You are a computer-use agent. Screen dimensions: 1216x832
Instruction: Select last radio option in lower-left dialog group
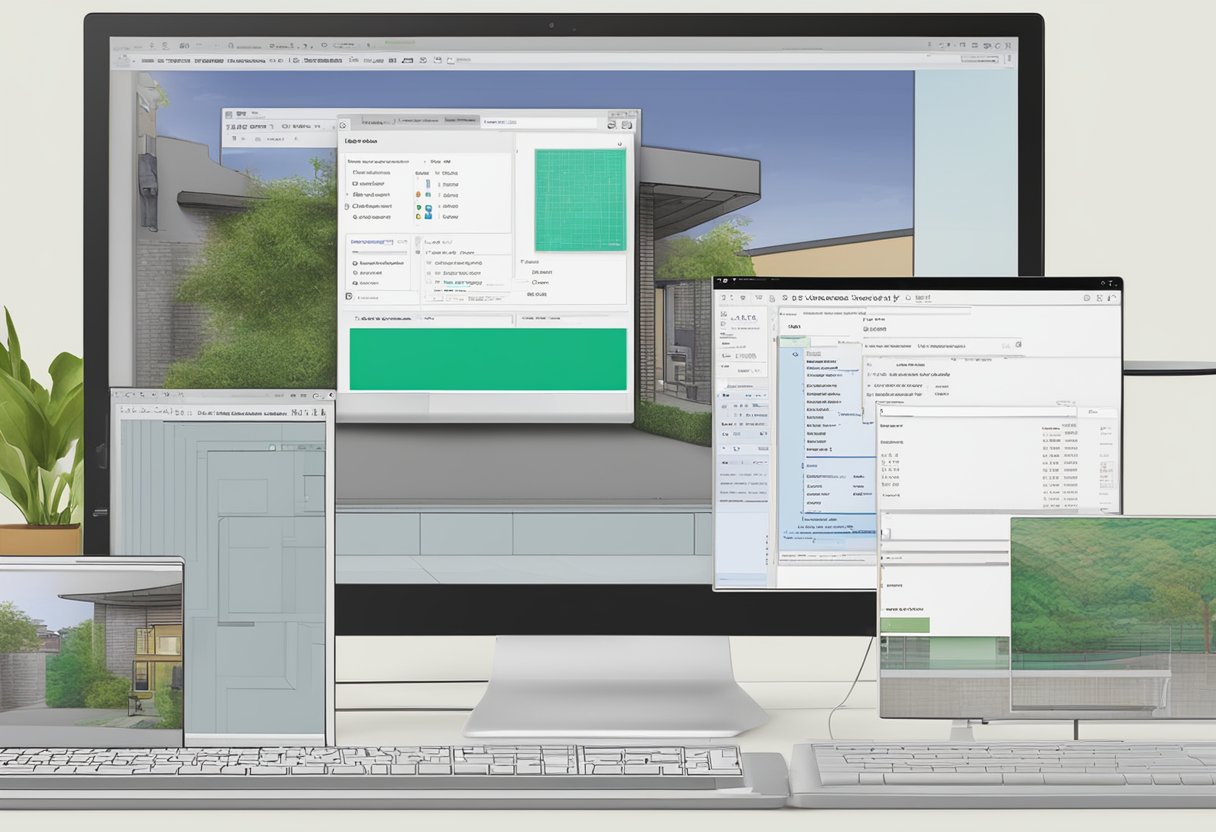353,283
